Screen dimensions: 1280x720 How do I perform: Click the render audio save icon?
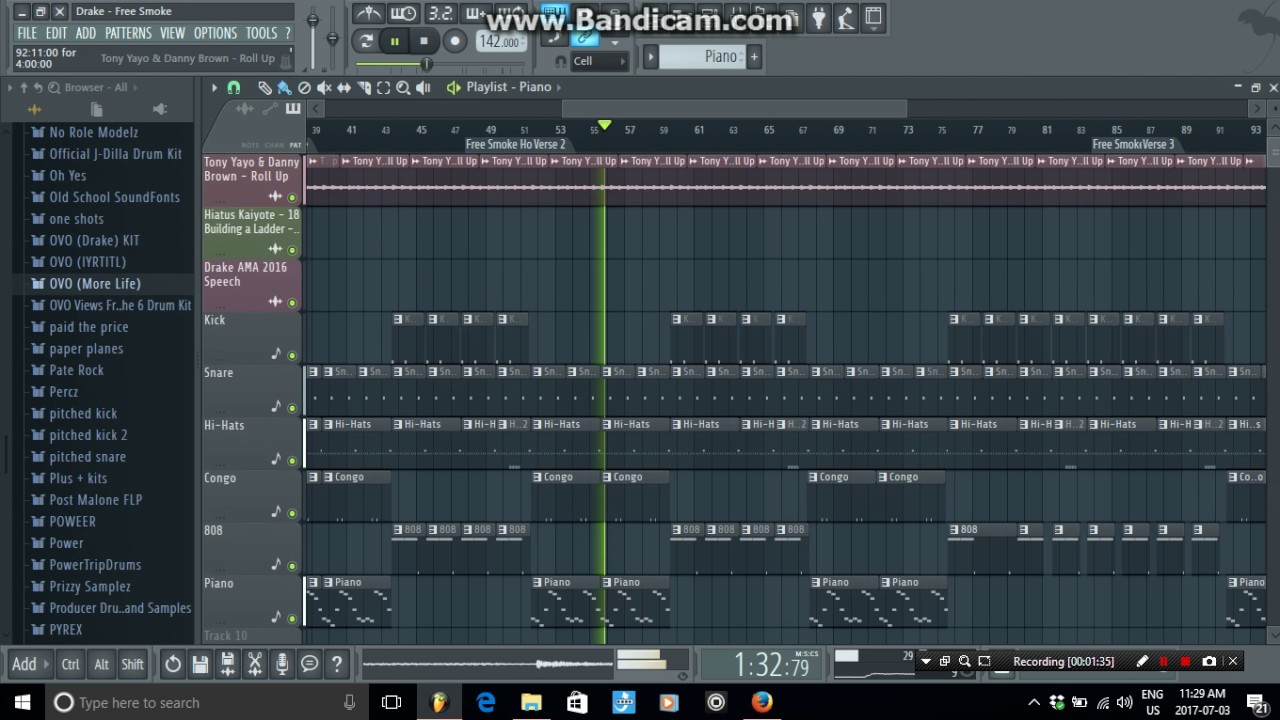click(x=227, y=663)
